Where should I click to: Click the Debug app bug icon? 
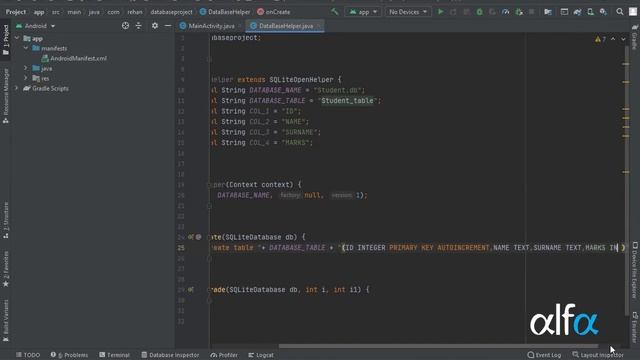[x=480, y=12]
